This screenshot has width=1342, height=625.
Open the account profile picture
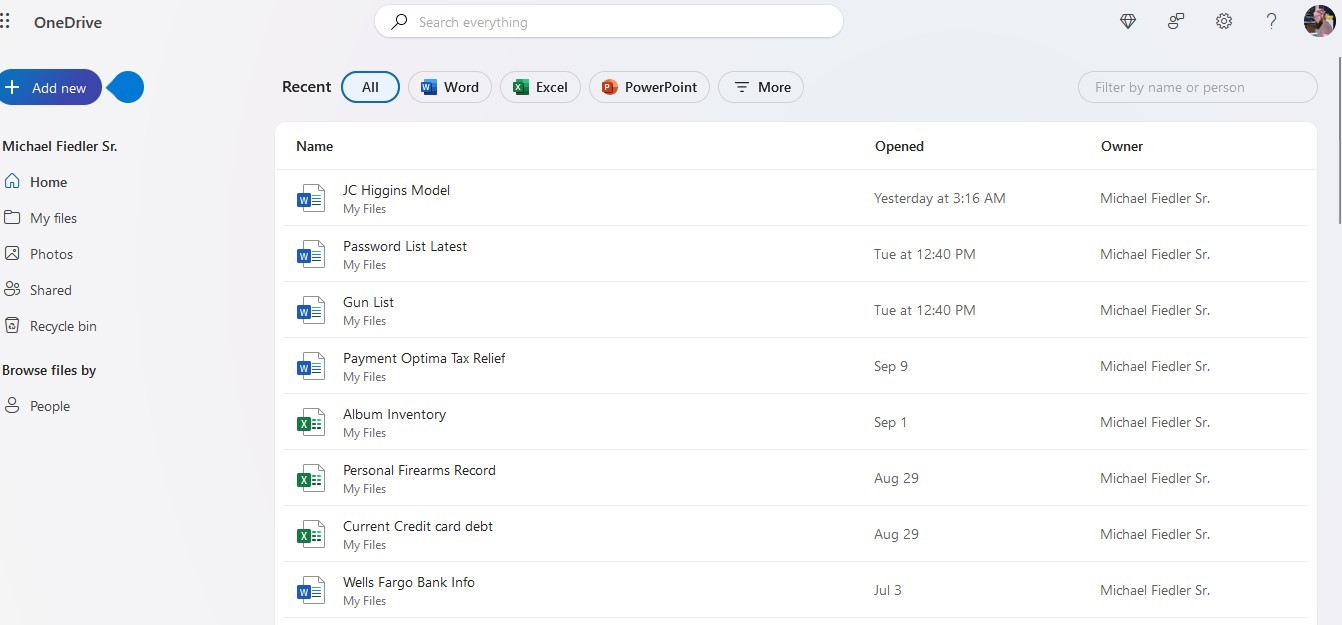click(1319, 21)
